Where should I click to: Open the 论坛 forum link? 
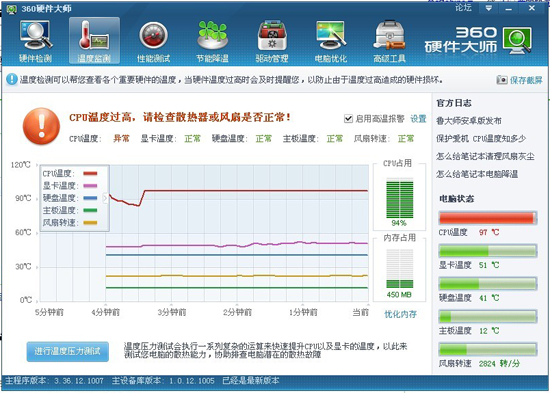[463, 8]
